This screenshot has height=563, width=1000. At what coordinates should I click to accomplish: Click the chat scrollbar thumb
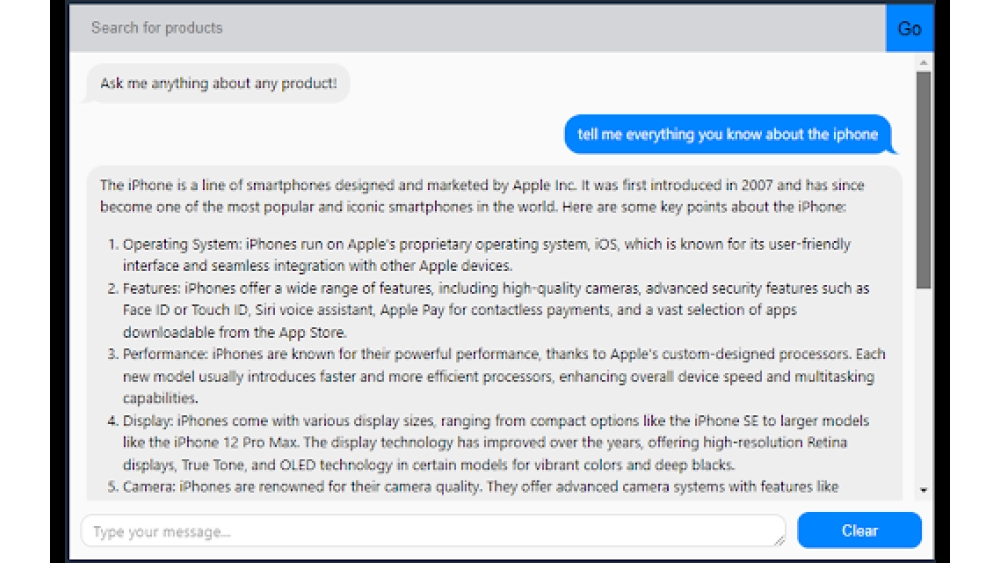(924, 180)
